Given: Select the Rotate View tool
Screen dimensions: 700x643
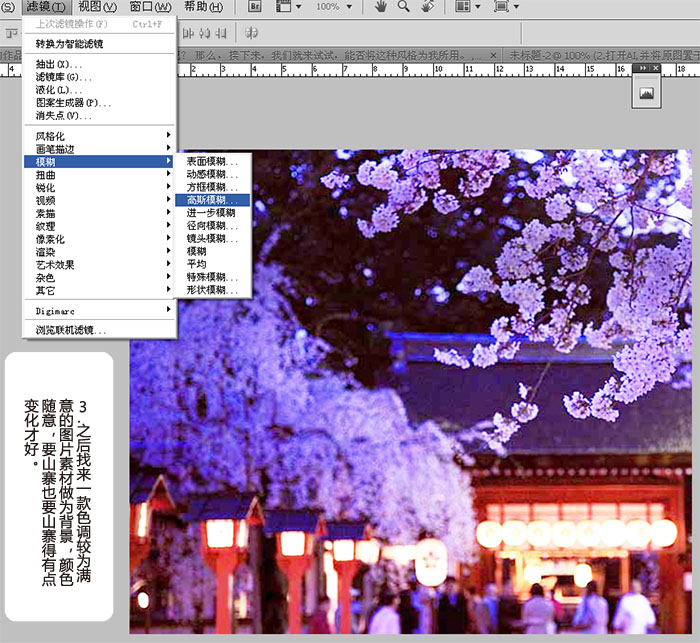Looking at the screenshot, I should 428,7.
